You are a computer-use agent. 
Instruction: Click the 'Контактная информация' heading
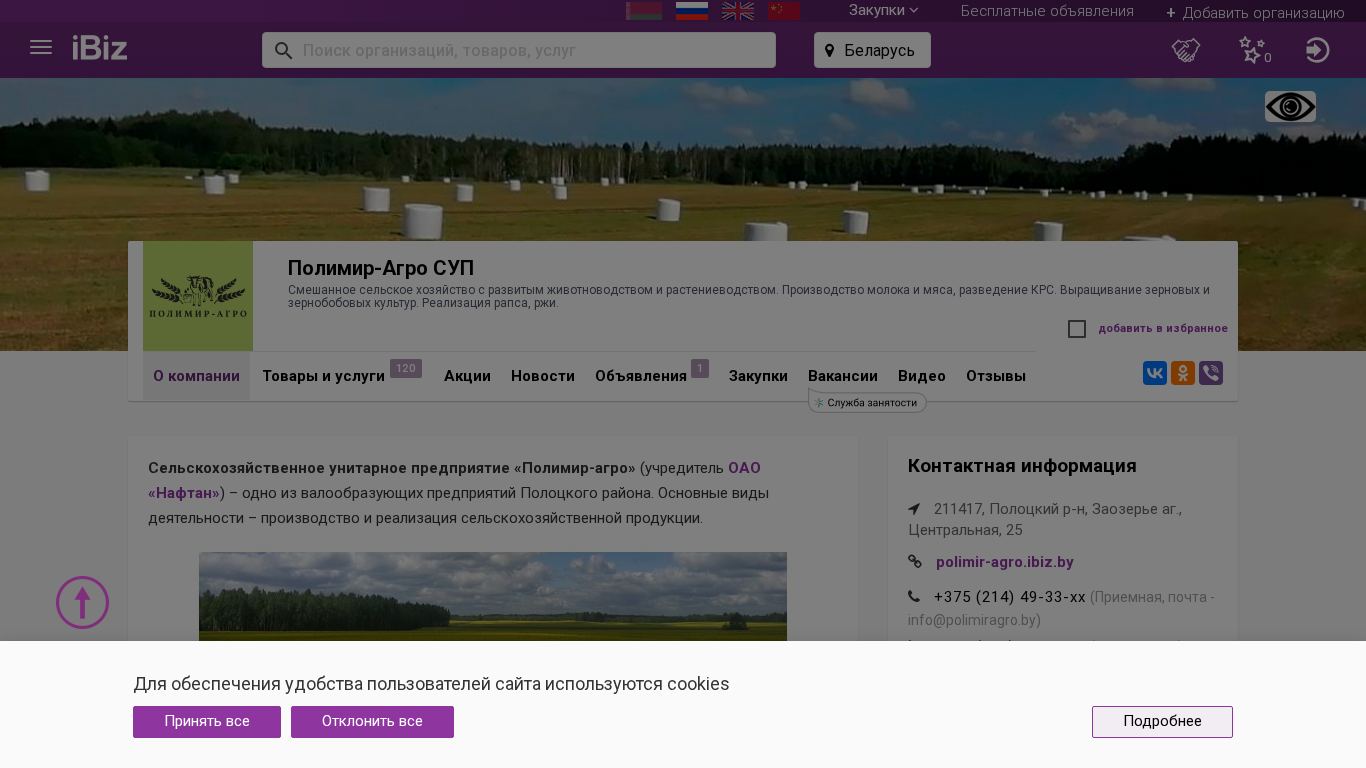1022,466
